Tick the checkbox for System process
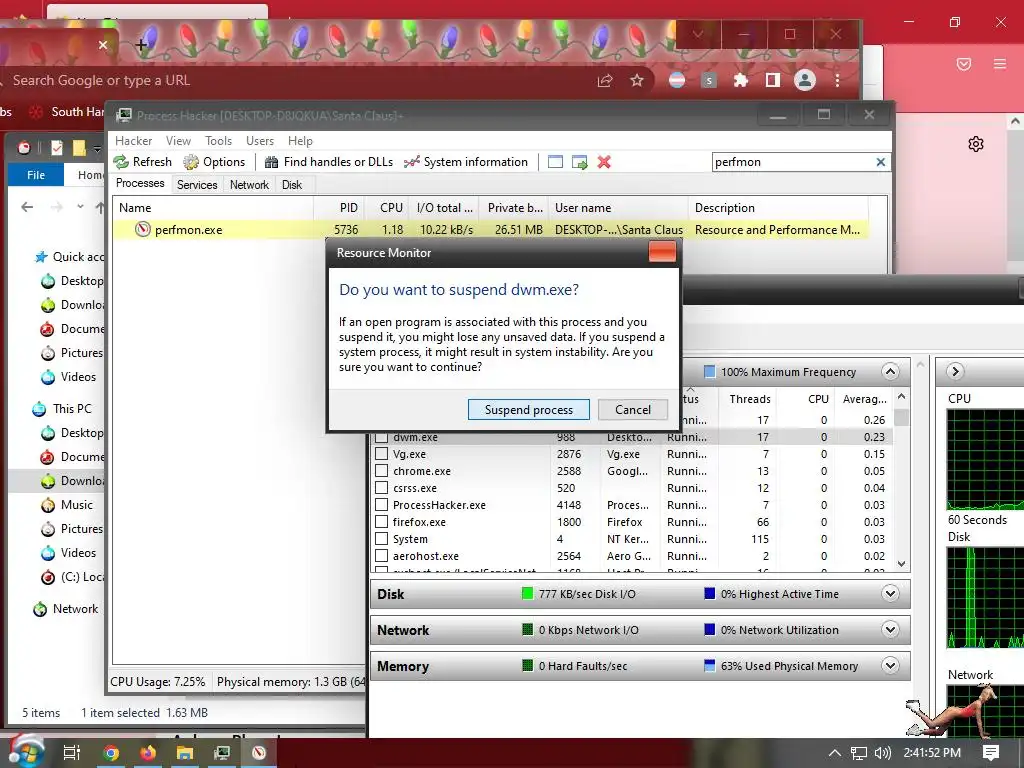Screen dimensions: 1024x768 pos(381,539)
